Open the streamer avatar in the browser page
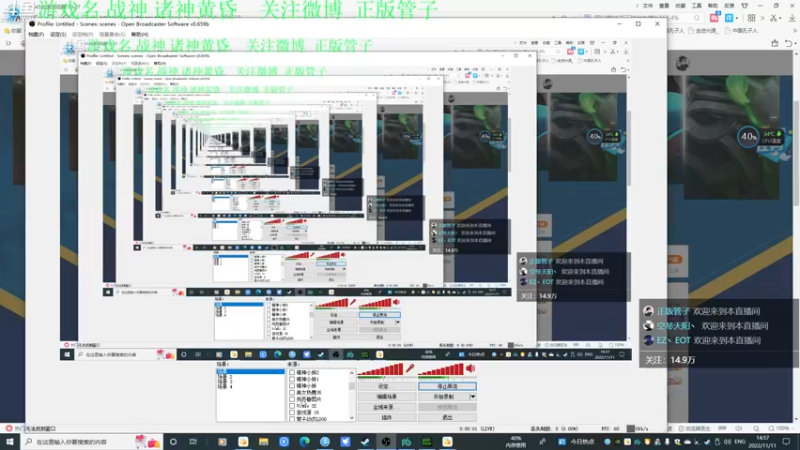Screen dimensions: 800x450 click(683, 63)
